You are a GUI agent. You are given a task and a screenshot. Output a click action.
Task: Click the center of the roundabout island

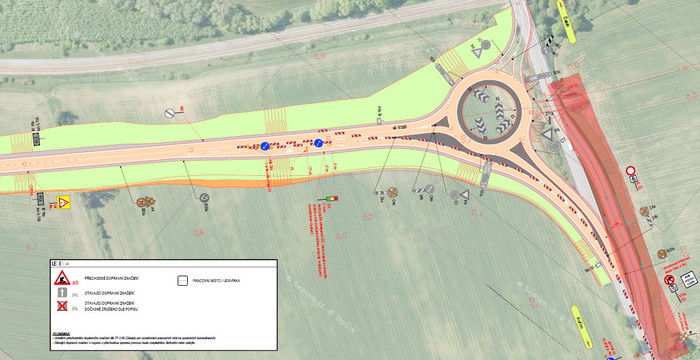coord(491,112)
